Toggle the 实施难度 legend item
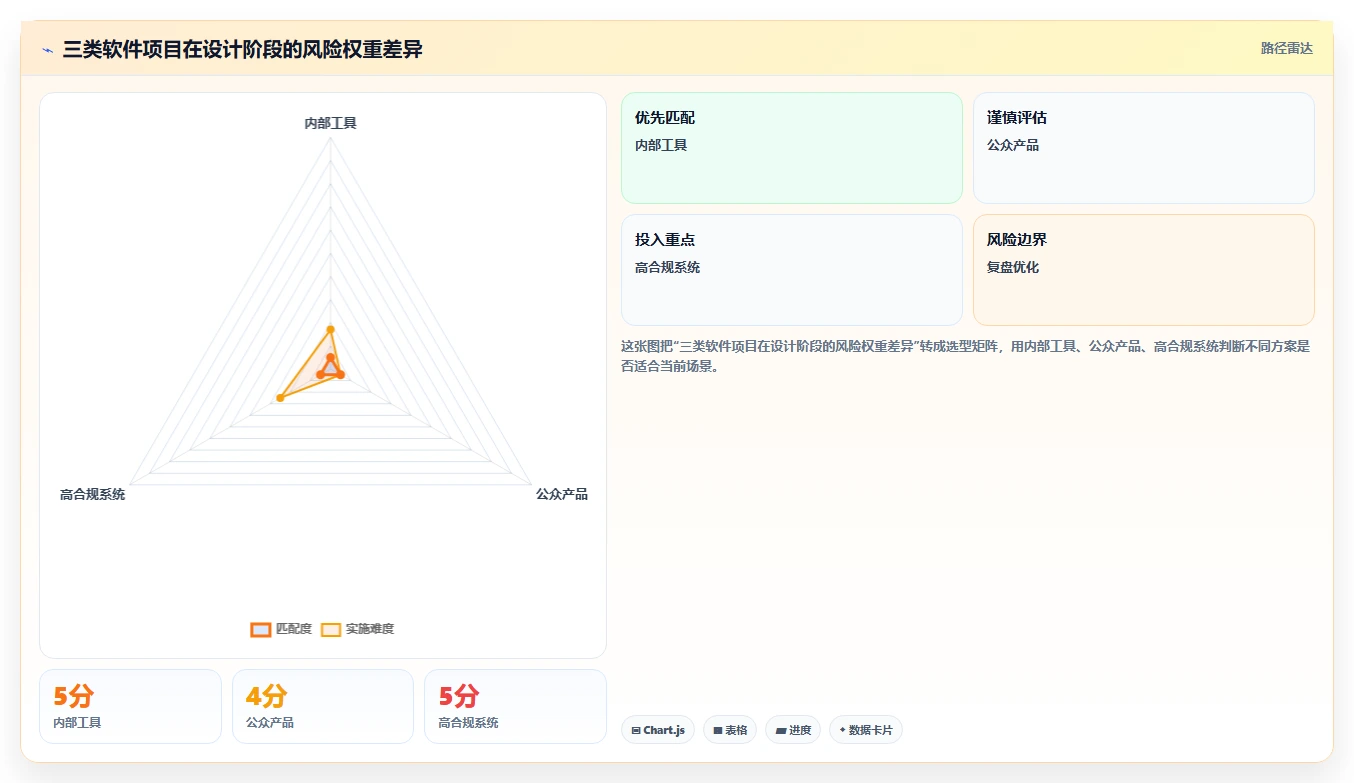Image resolution: width=1354 pixels, height=783 pixels. (x=357, y=629)
